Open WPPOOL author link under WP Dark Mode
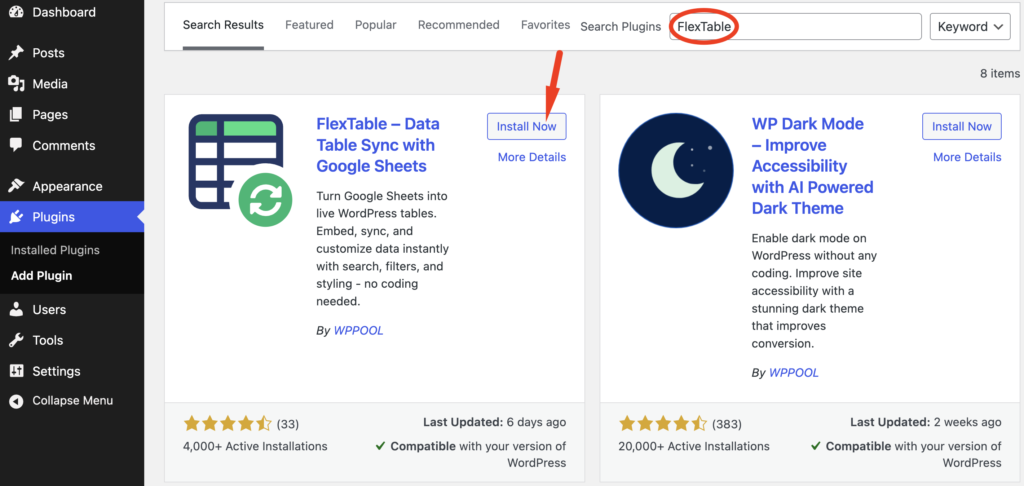The width and height of the screenshot is (1024, 486). coord(793,373)
